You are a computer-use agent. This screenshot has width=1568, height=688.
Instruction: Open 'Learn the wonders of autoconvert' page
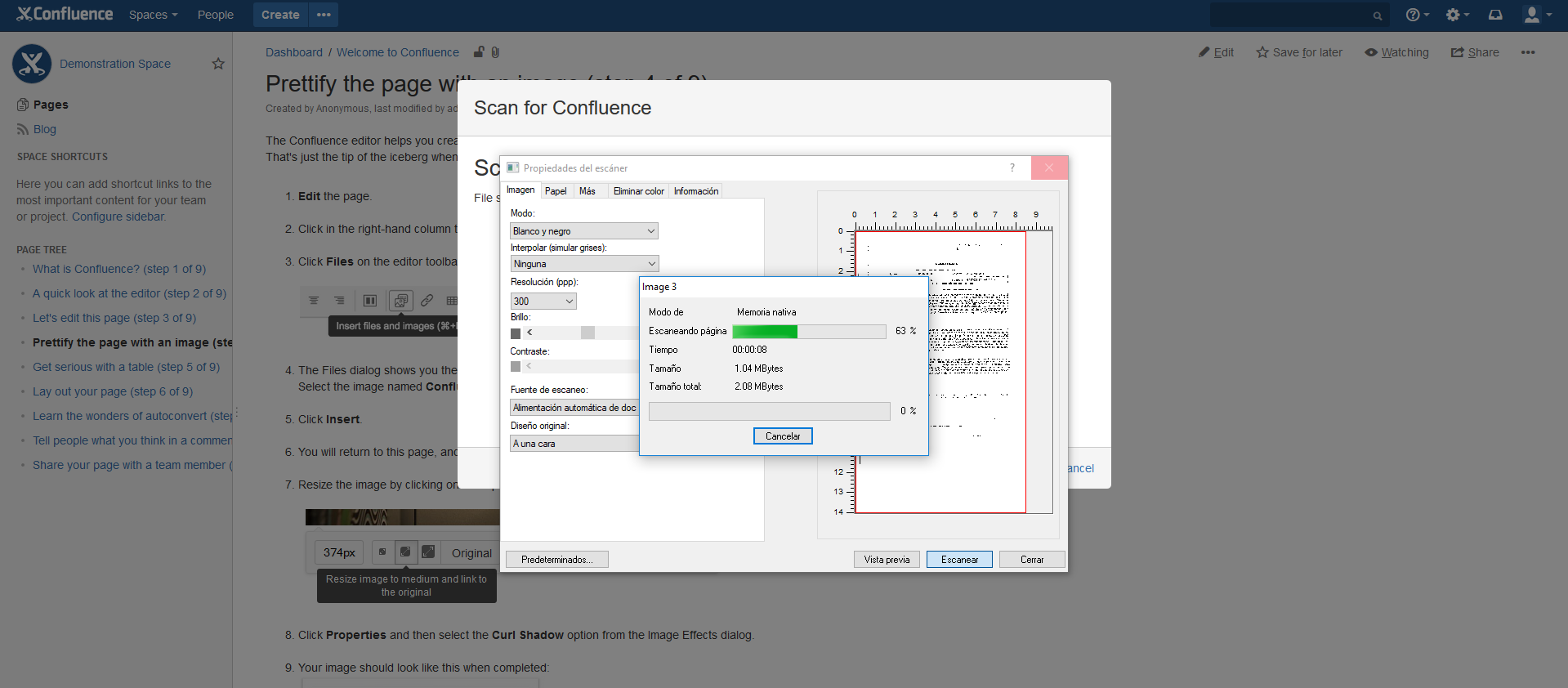tap(132, 416)
